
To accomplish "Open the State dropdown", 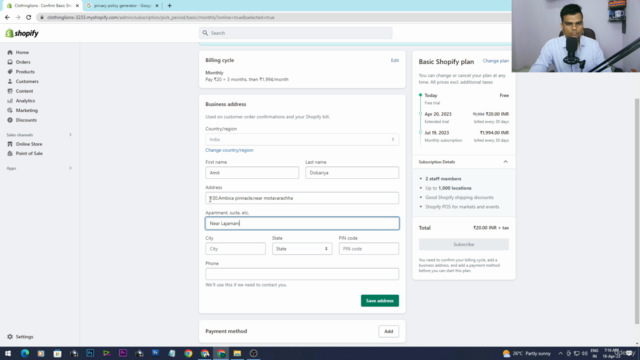I will pyautogui.click(x=302, y=249).
